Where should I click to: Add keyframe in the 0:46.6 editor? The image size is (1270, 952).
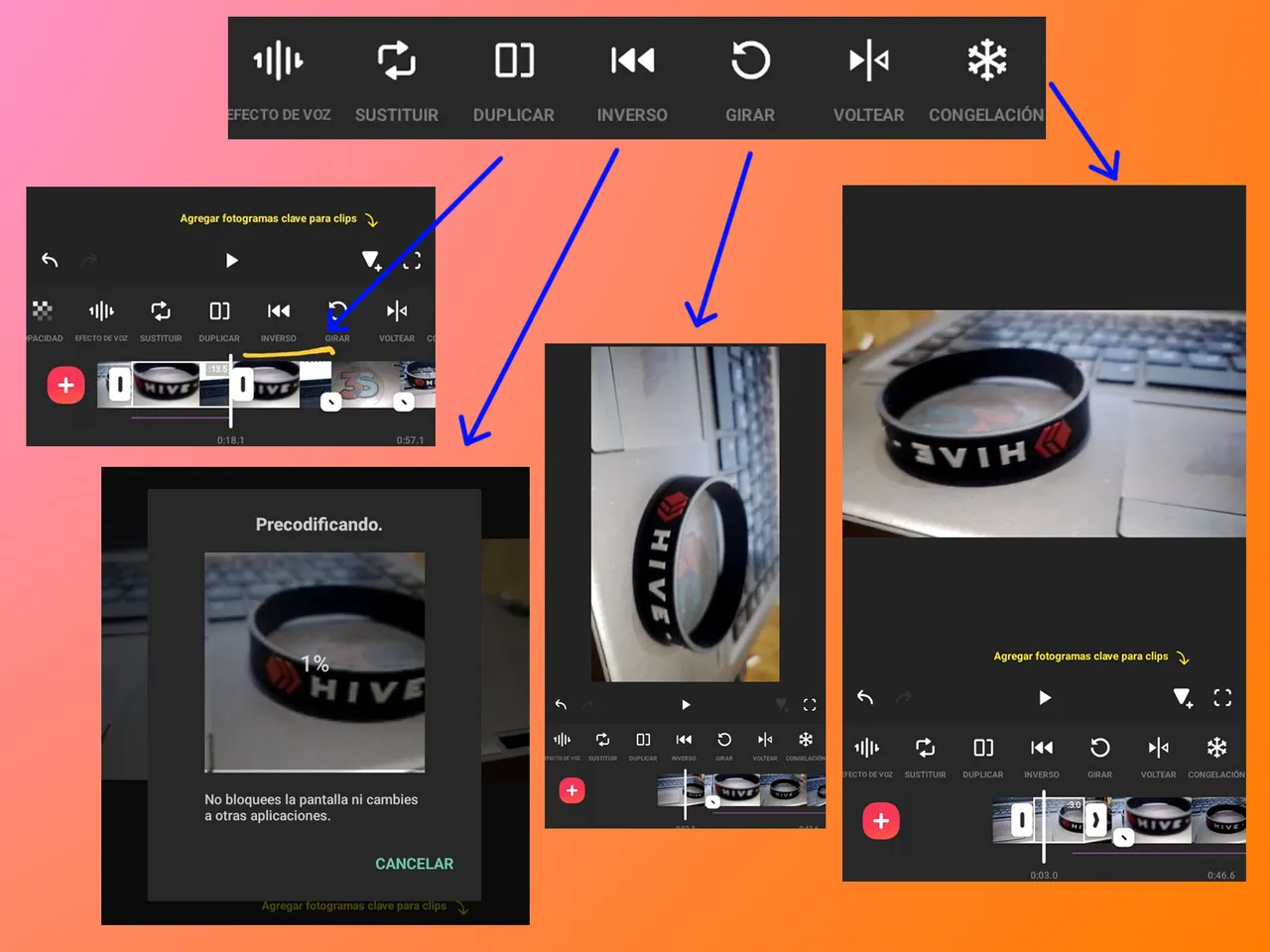(1183, 698)
